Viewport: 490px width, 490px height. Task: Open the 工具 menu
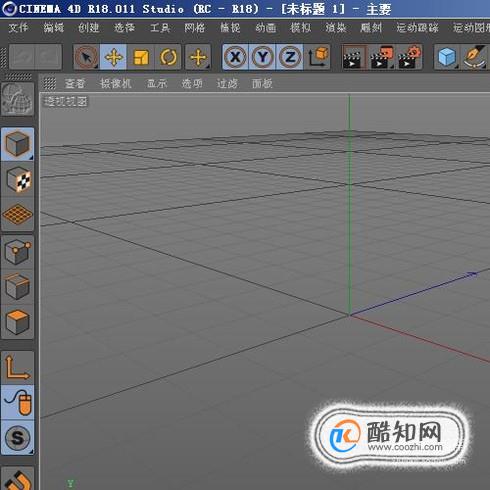coord(160,28)
